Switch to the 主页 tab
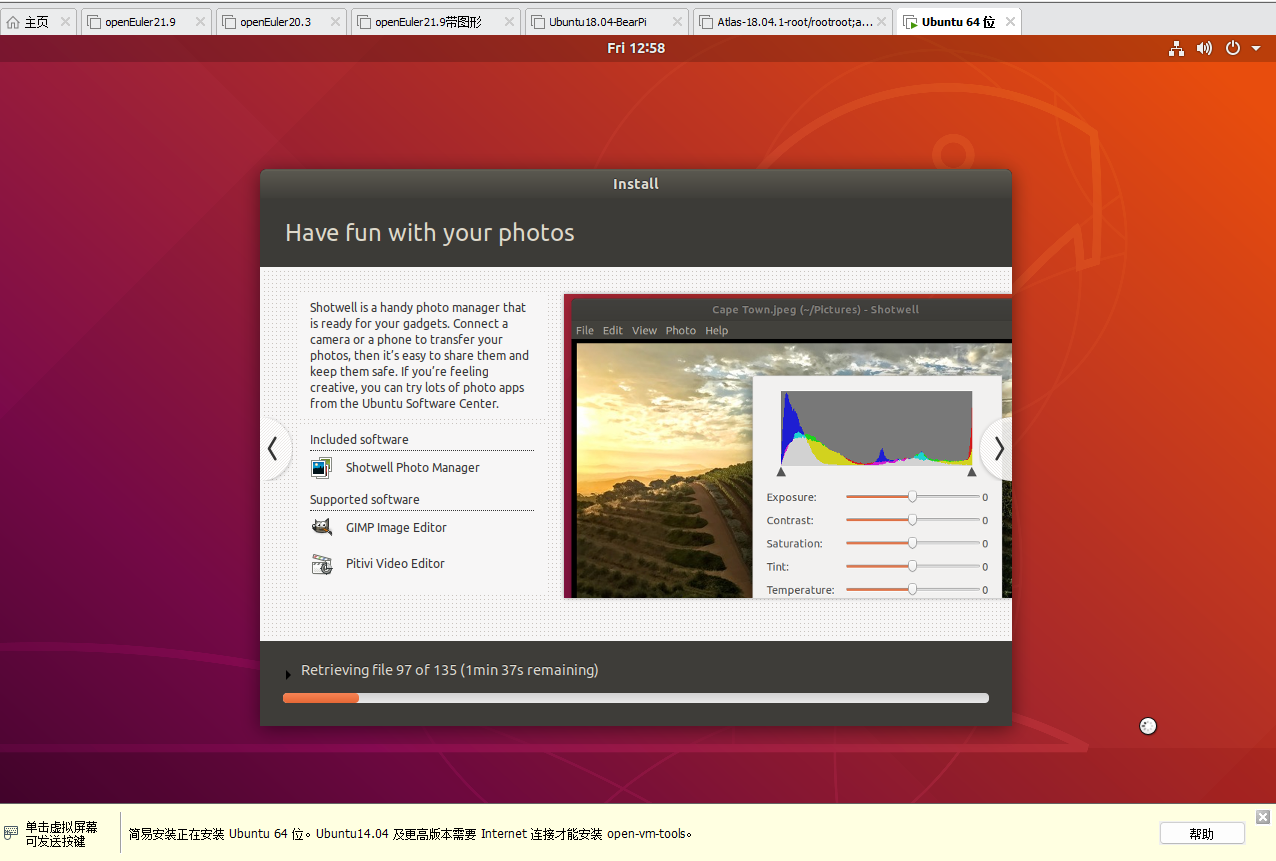Screen dimensions: 1276x861 38,22
